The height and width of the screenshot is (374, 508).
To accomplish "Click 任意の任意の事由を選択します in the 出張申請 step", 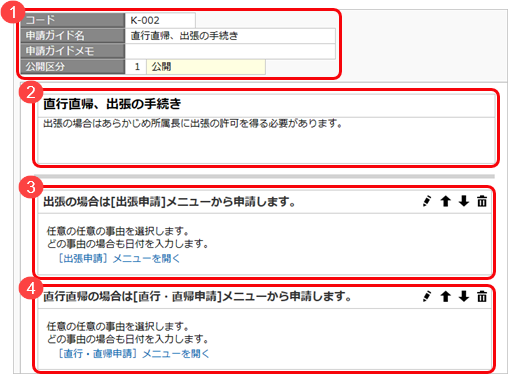I will 118,231.
